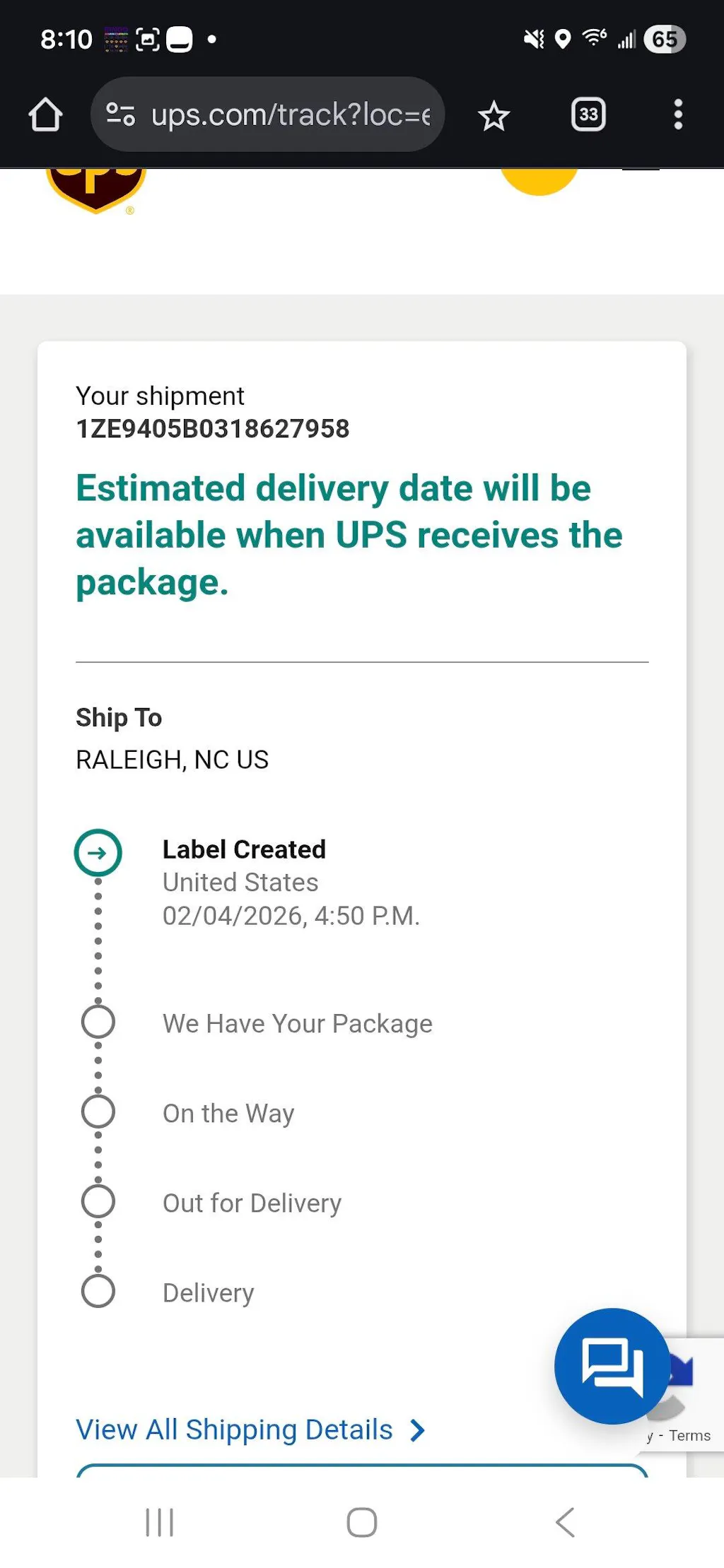Select the We Have Your Package step circle
724x1568 pixels.
click(98, 1022)
